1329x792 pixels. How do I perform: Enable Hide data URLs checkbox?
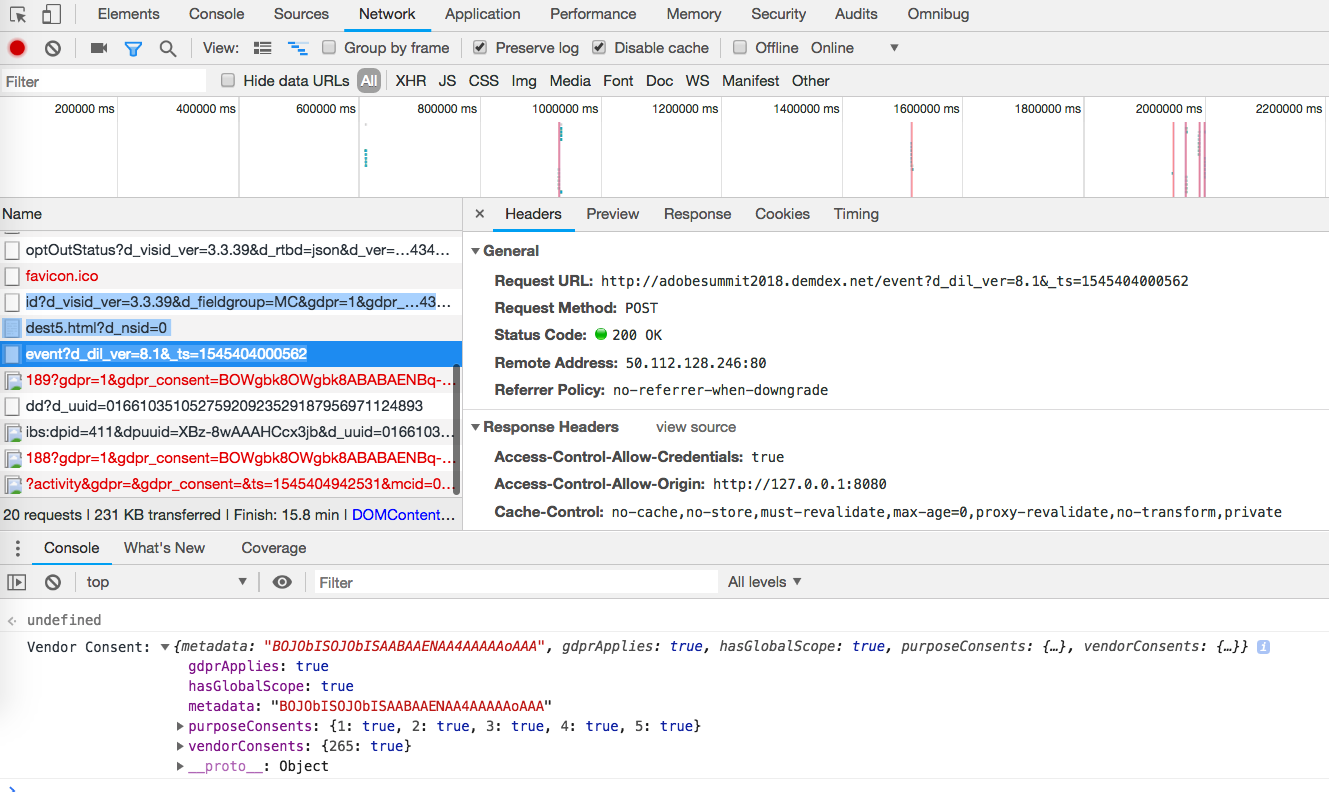coord(228,81)
